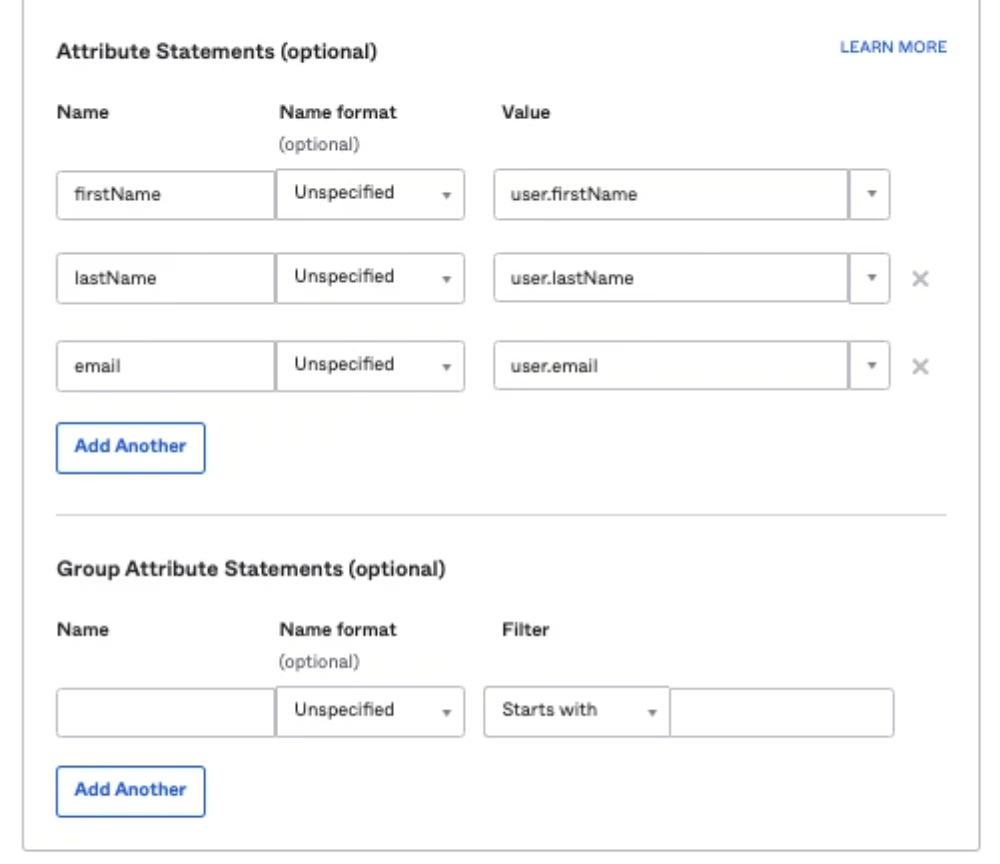Click the lastName attribute name field

point(166,279)
